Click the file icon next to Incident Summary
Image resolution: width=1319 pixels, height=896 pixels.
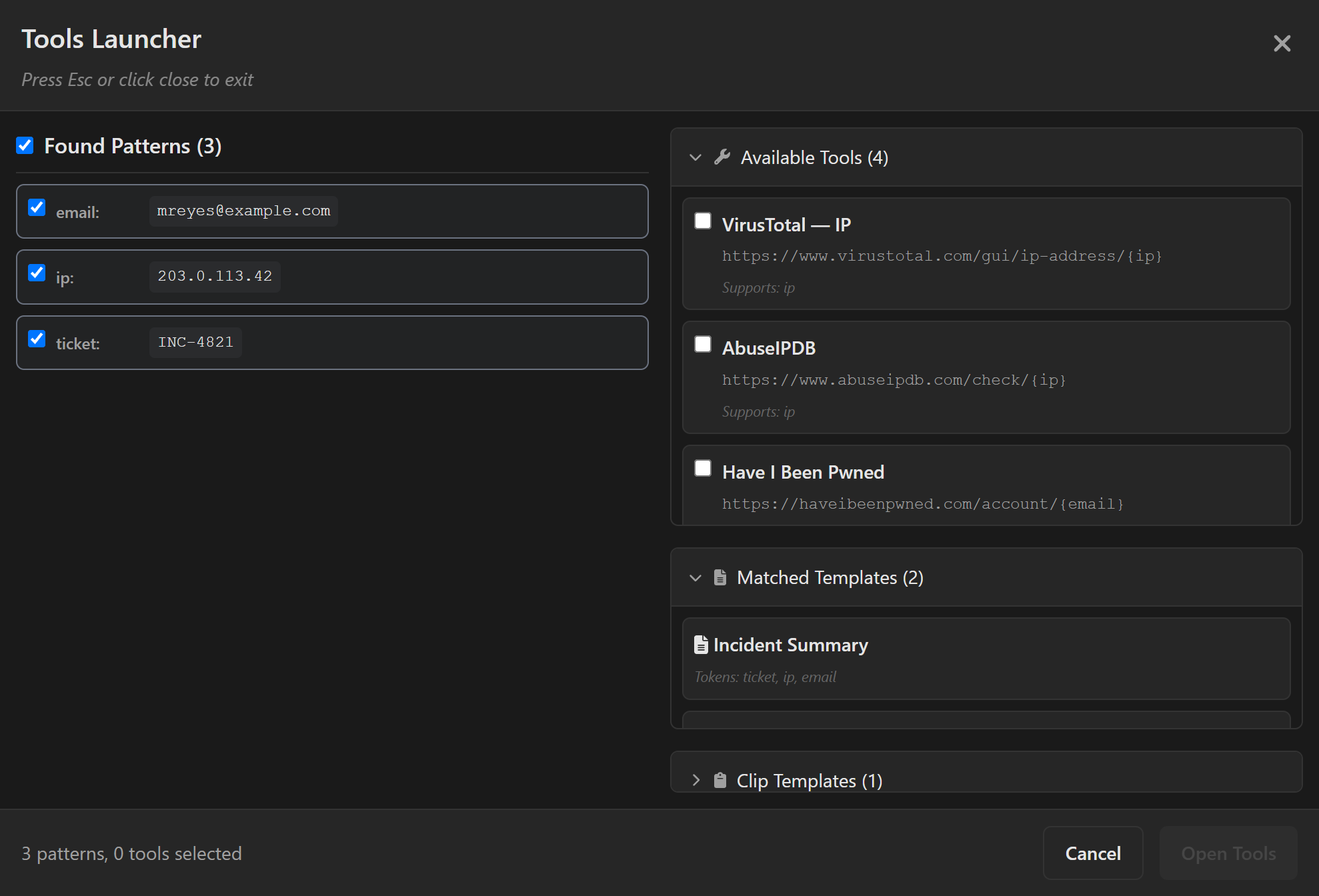click(701, 645)
